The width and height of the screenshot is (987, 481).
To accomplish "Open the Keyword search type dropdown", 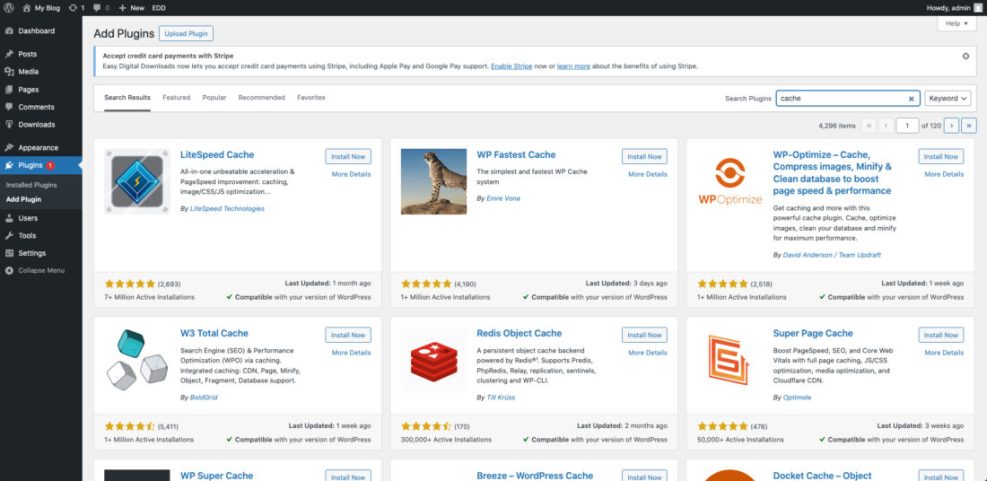I will click(x=947, y=98).
